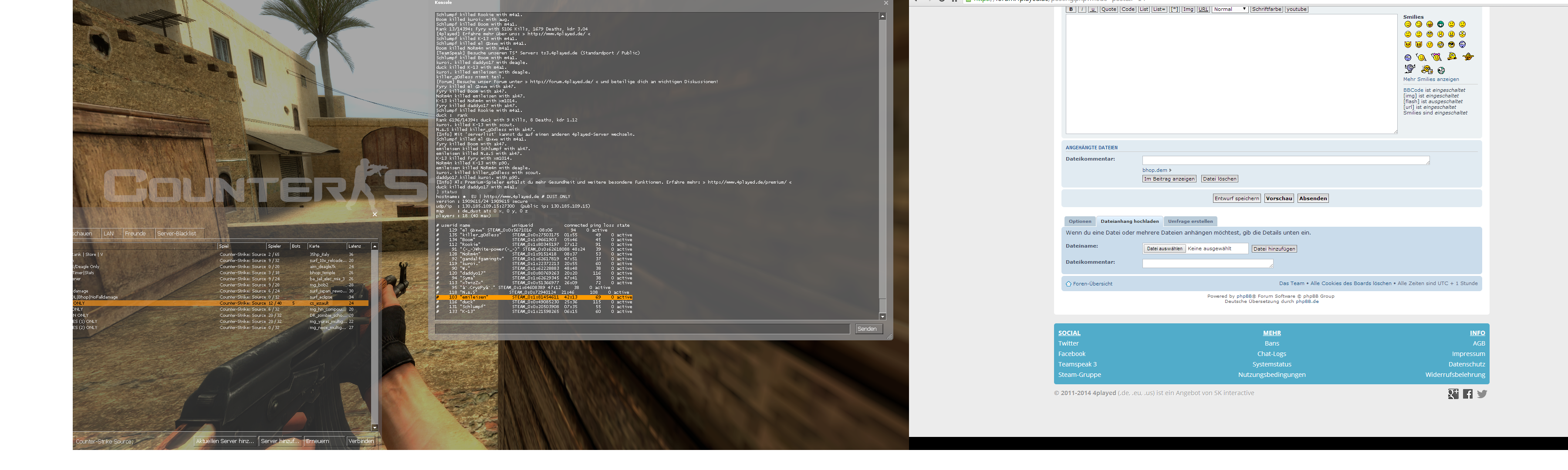Open the Foren-Übersicht link

pos(1093,284)
